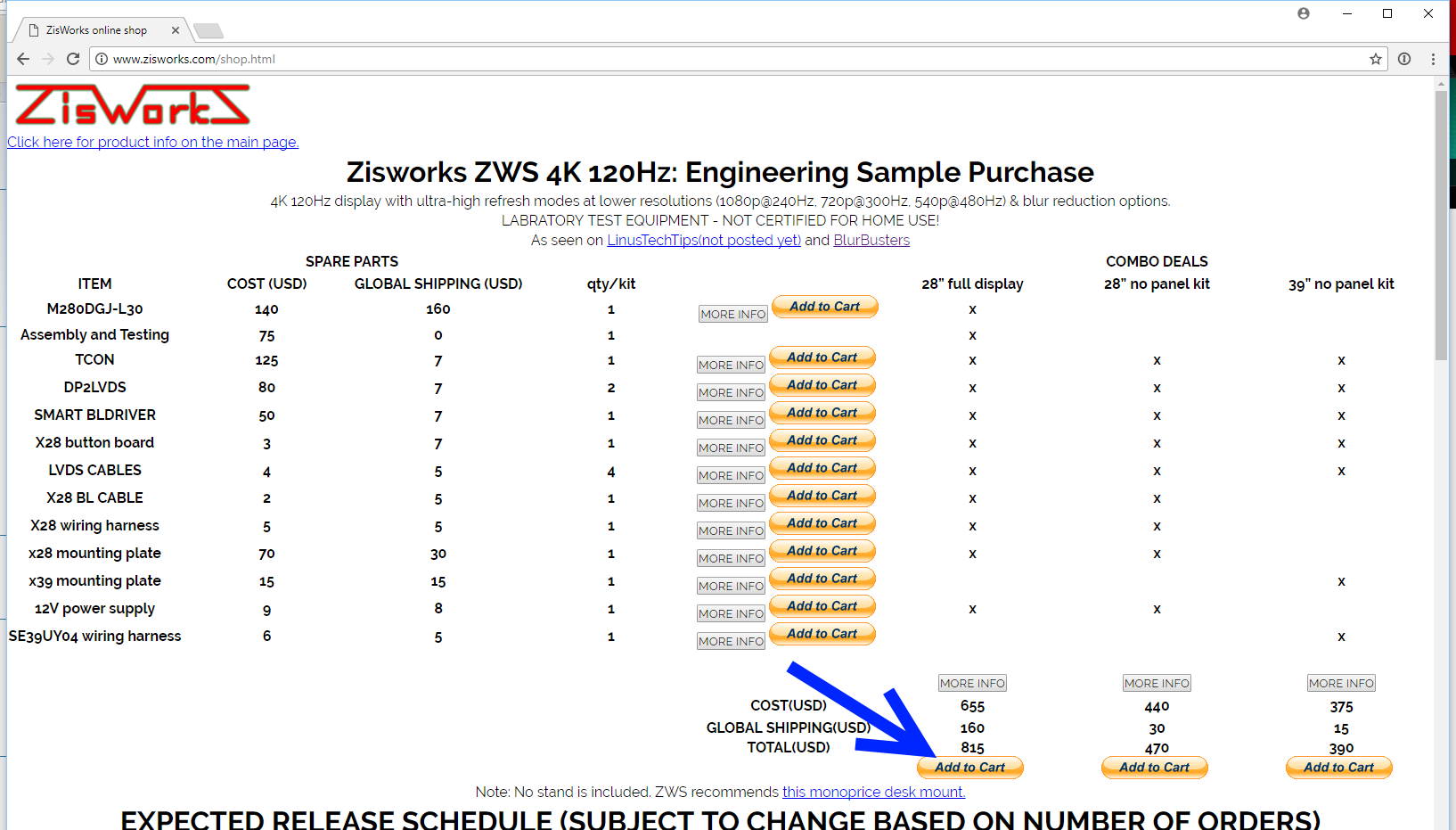Image resolution: width=1456 pixels, height=830 pixels.
Task: Add the 39" no panel kit to cart
Action: 1338,768
